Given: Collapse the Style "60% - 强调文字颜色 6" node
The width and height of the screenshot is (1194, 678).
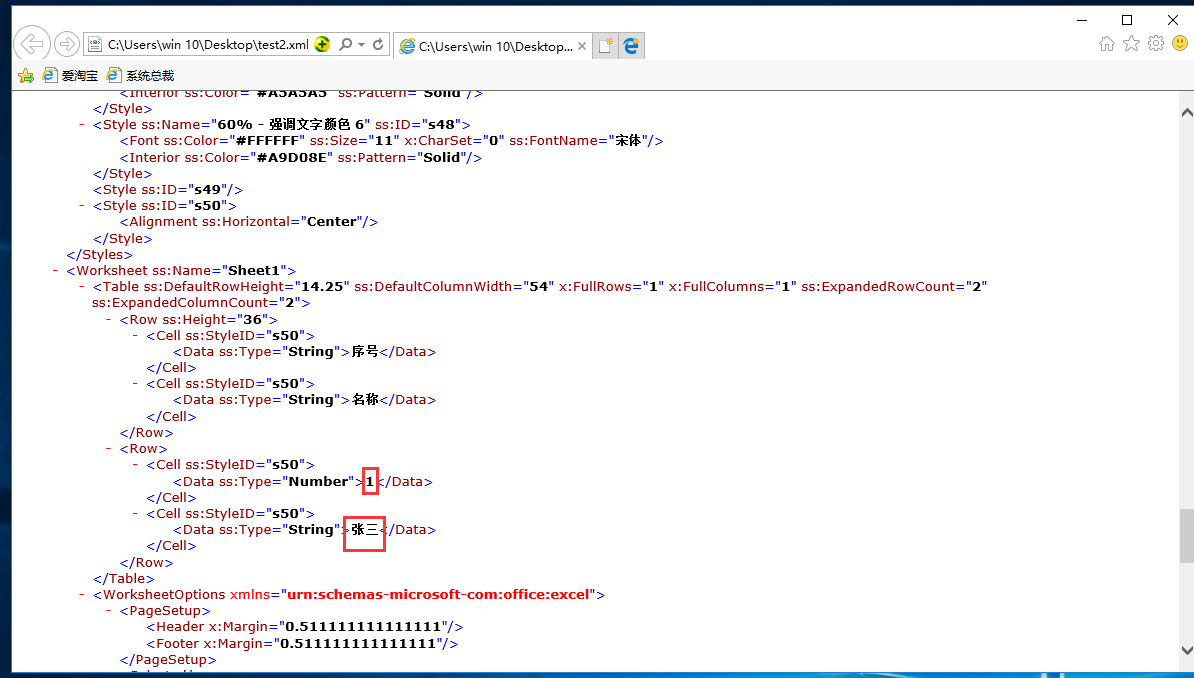Looking at the screenshot, I should tap(81, 124).
